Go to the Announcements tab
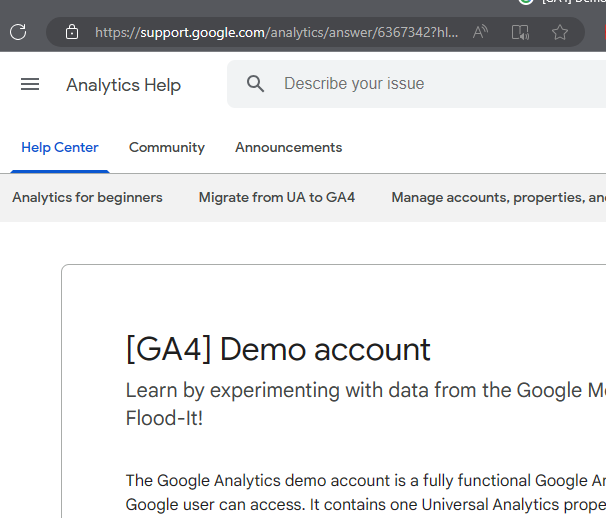The width and height of the screenshot is (606, 518). [x=288, y=148]
